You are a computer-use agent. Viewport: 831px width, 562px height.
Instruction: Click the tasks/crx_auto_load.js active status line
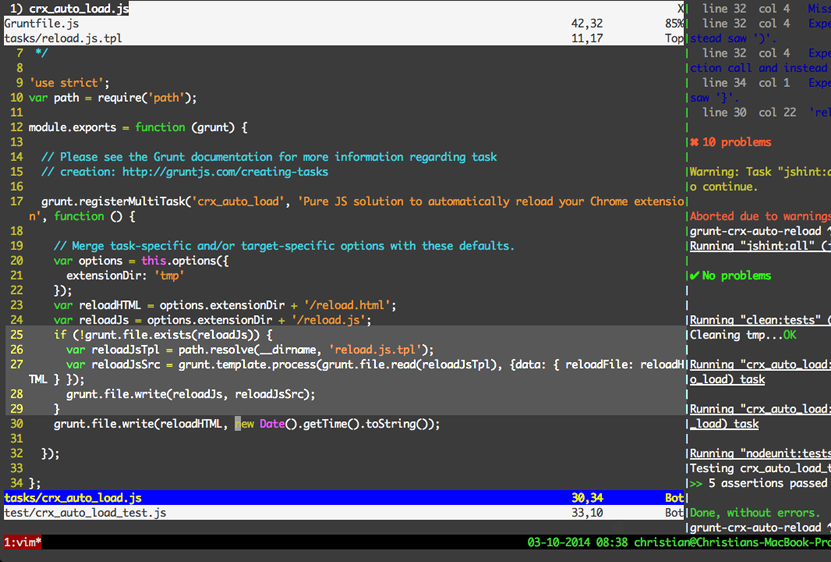(344, 498)
